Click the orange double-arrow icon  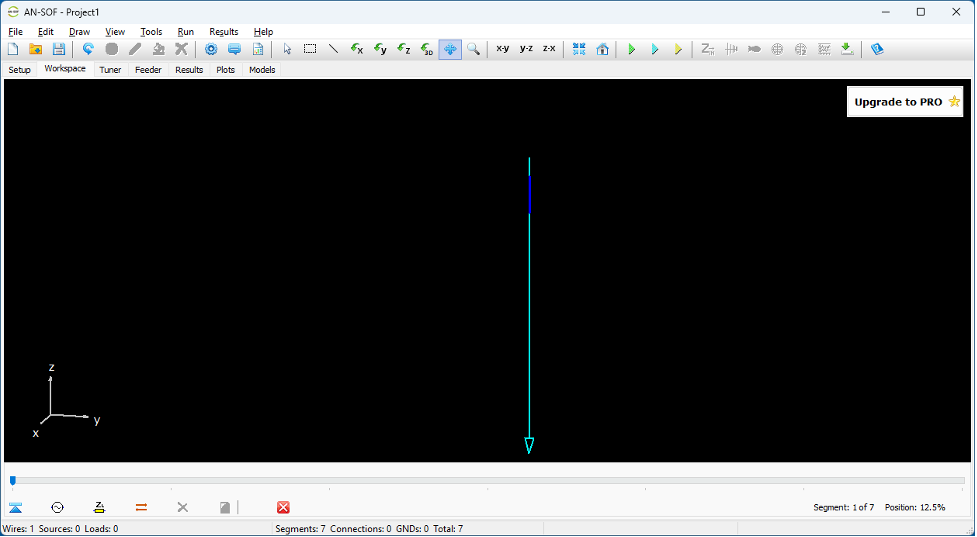point(141,508)
